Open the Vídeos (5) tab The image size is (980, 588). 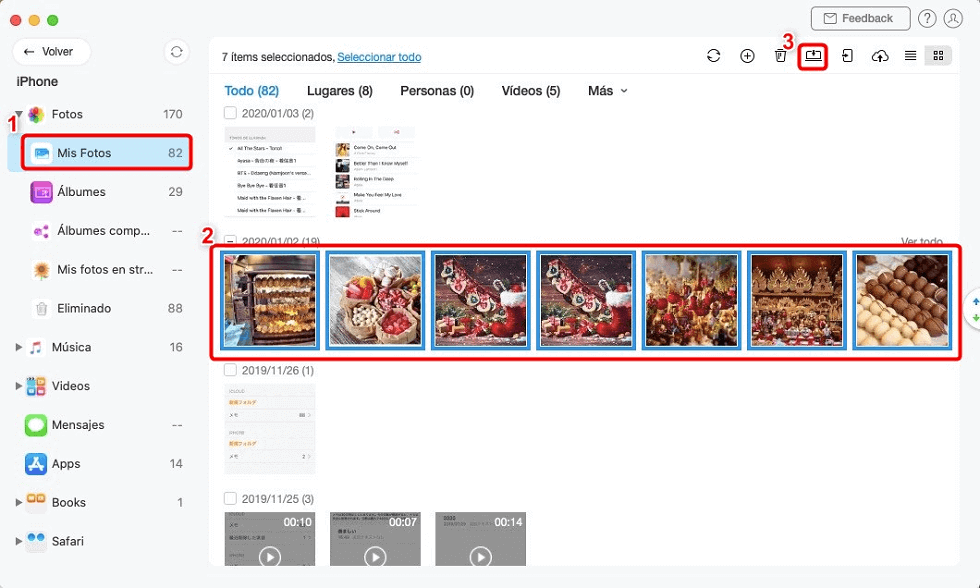coord(530,91)
